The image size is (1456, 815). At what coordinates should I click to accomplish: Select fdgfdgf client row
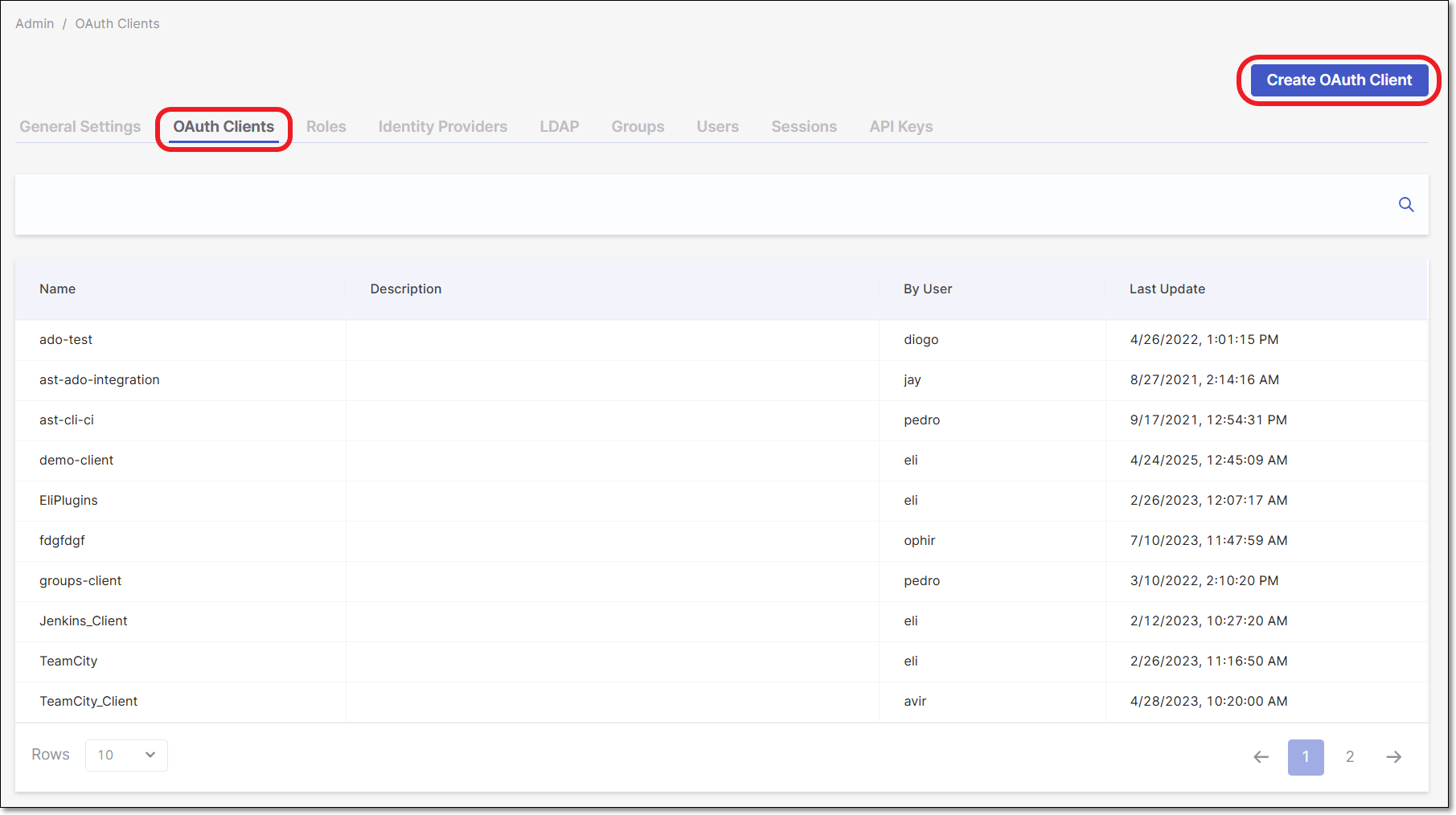721,541
